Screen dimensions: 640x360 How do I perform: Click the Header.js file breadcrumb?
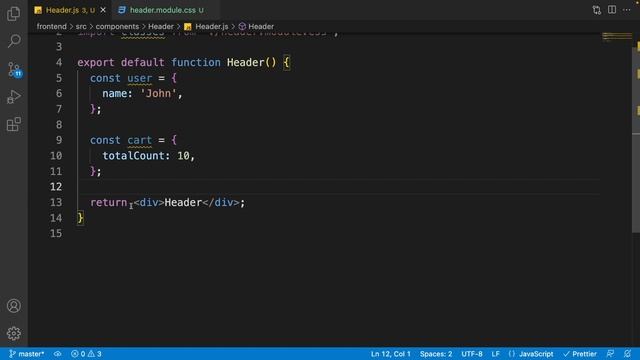(207, 27)
